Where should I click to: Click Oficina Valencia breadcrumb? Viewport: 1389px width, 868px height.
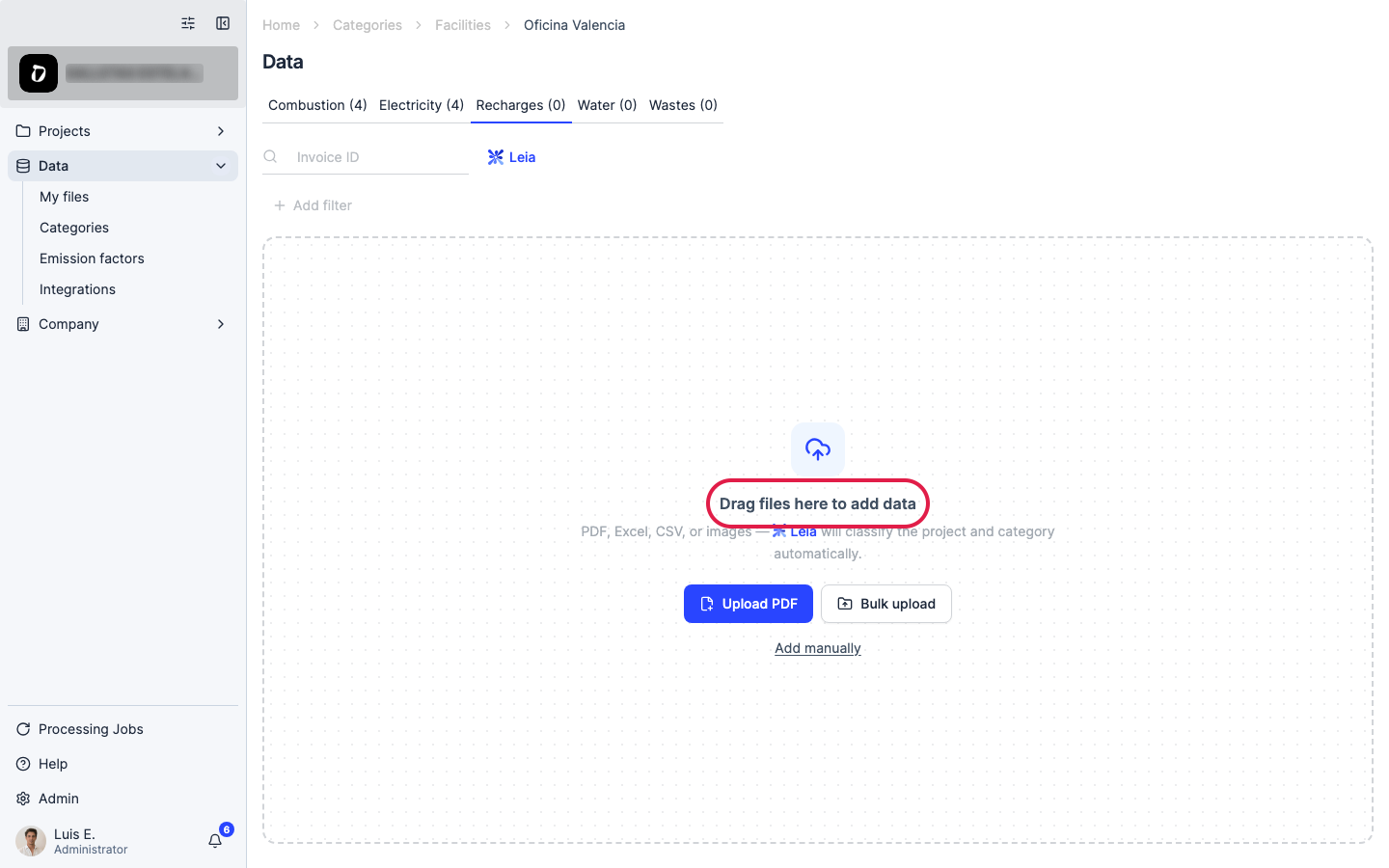pyautogui.click(x=574, y=25)
